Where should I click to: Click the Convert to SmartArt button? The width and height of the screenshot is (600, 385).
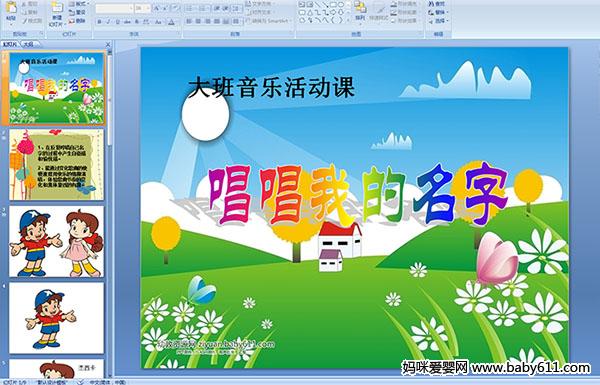pos(267,21)
